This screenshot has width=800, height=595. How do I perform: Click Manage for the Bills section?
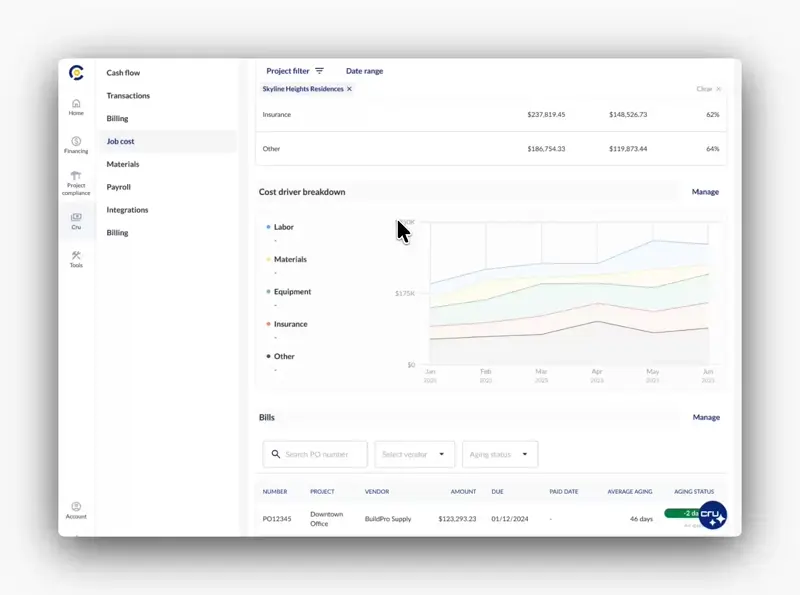pos(706,417)
